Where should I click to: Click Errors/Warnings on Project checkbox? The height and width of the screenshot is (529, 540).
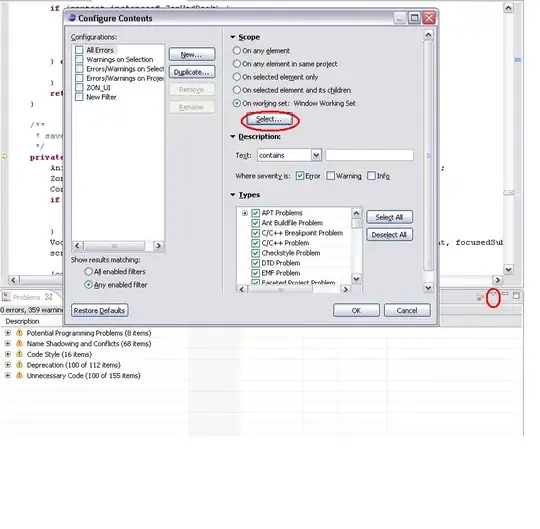79,78
